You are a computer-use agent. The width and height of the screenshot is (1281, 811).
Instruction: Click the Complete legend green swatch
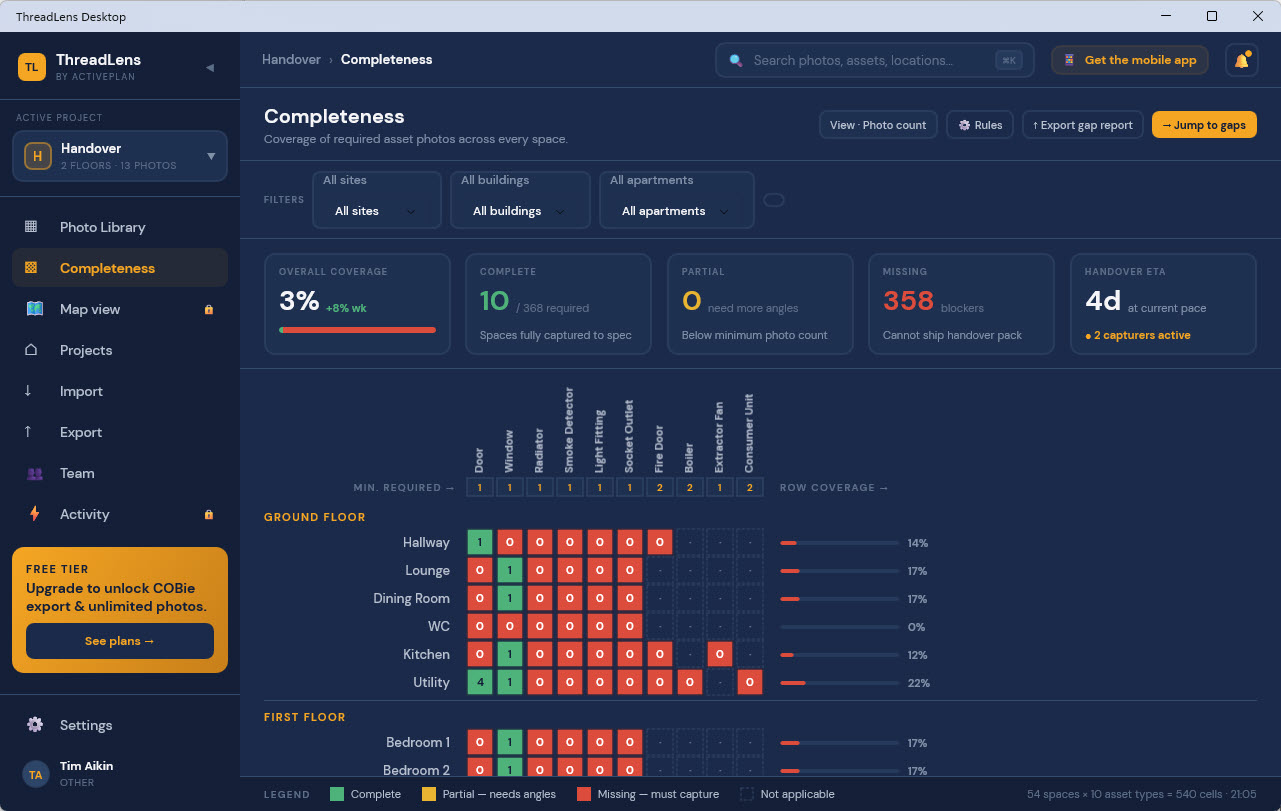pyautogui.click(x=337, y=794)
